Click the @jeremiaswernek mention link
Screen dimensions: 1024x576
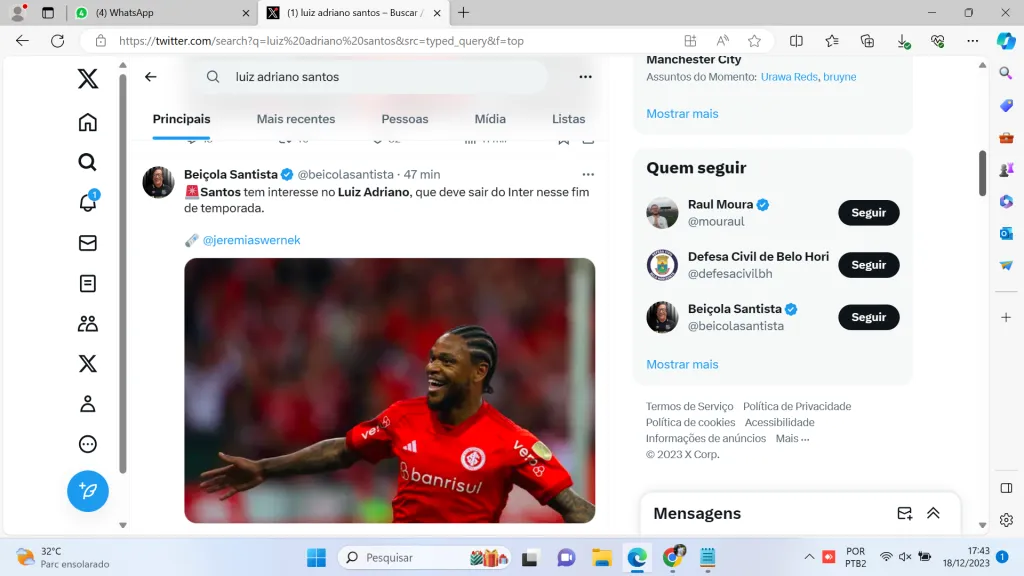(251, 240)
